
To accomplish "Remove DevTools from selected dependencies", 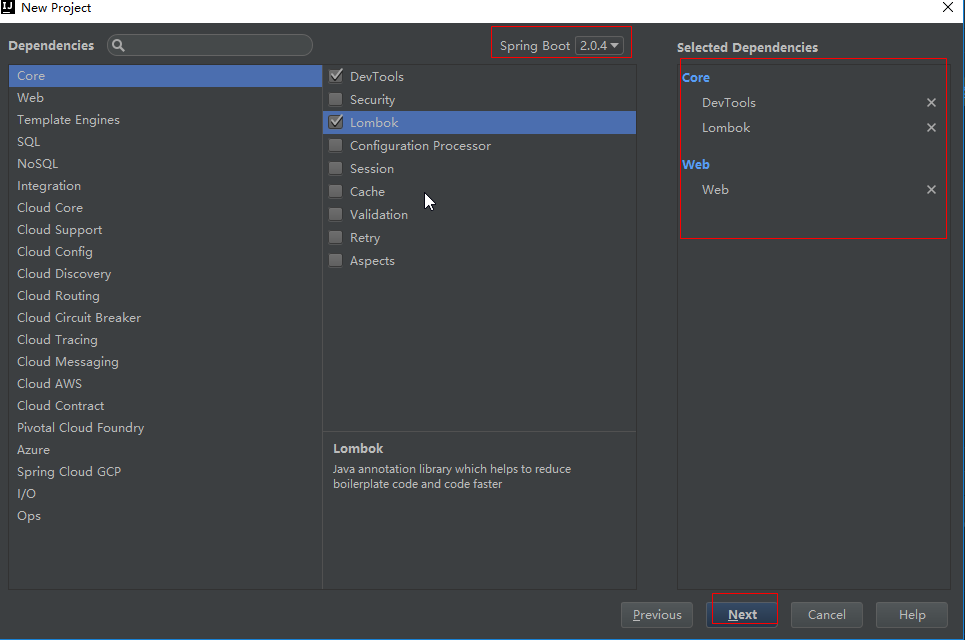I will tap(931, 103).
